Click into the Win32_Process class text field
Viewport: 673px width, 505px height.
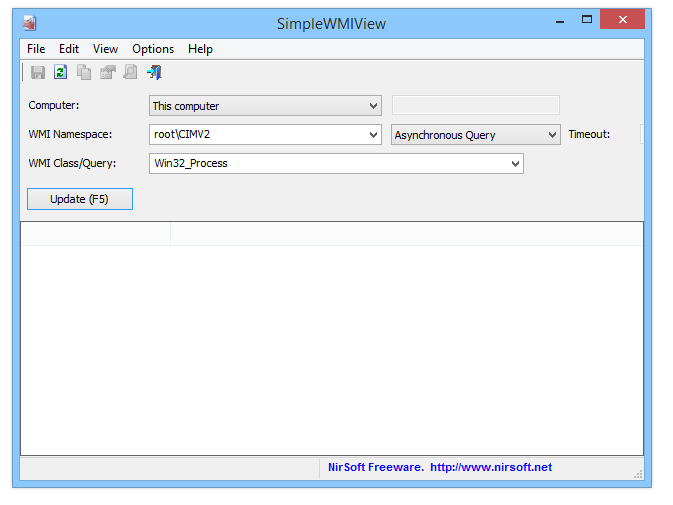pos(329,163)
